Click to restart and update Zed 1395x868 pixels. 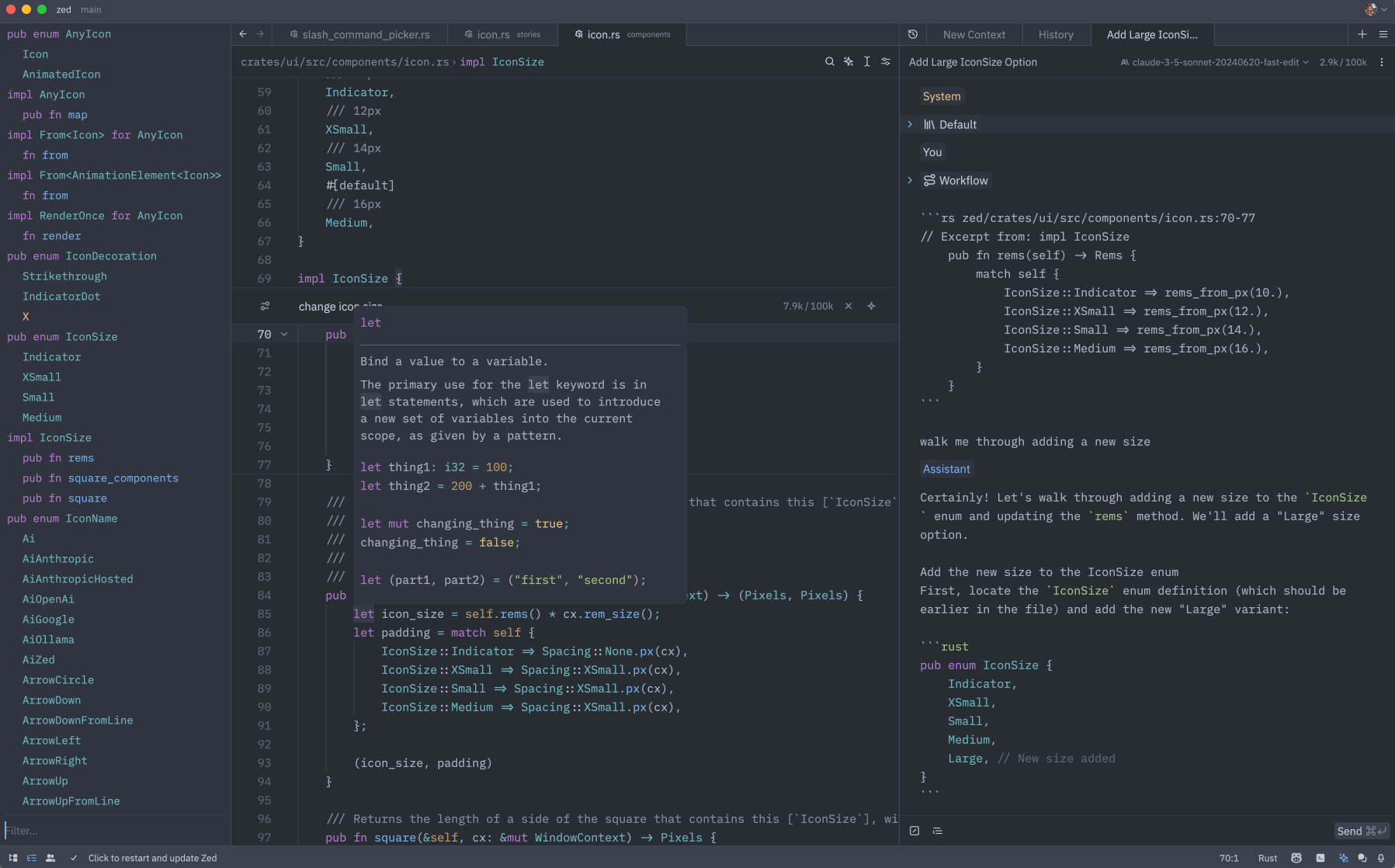[152, 858]
